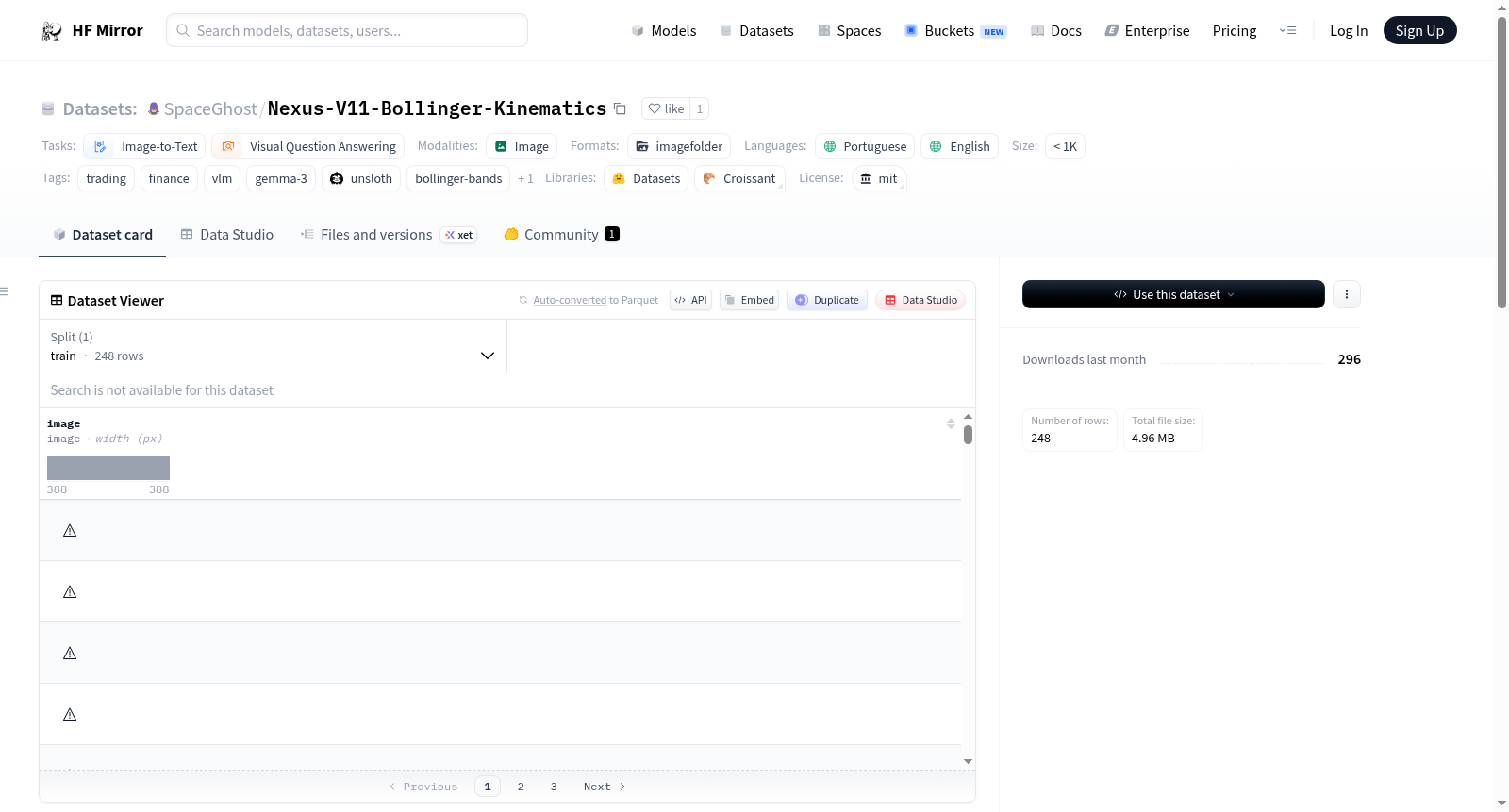Filter by Portuguese language tag
The height and width of the screenshot is (812, 1509).
[865, 146]
